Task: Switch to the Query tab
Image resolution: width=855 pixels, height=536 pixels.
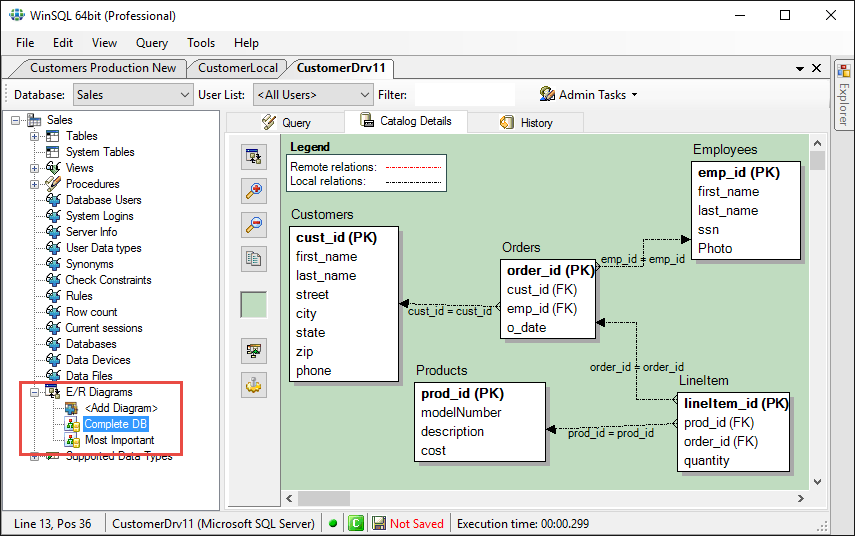Action: pyautogui.click(x=285, y=123)
